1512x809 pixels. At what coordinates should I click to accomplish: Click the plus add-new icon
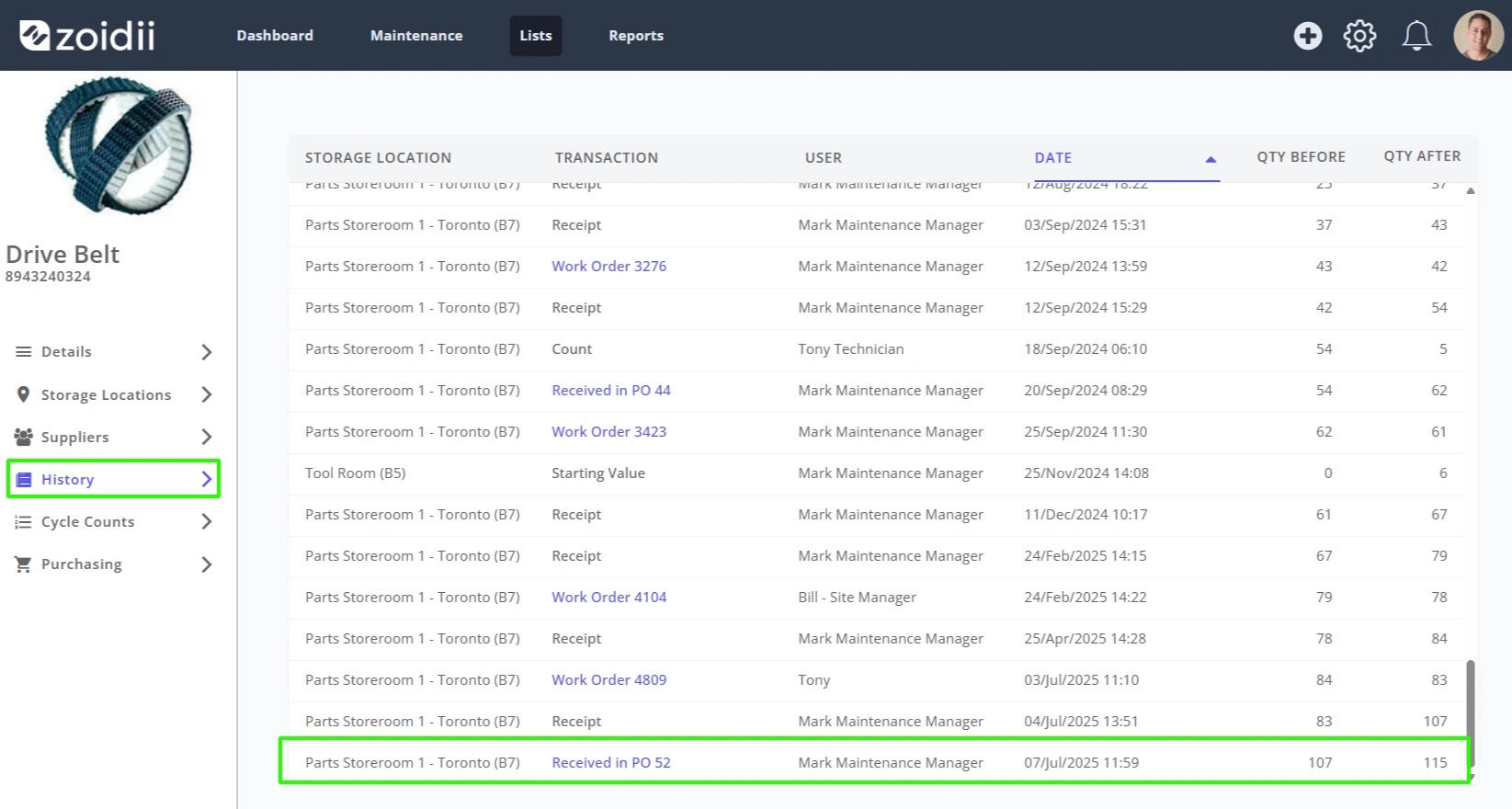[x=1308, y=36]
